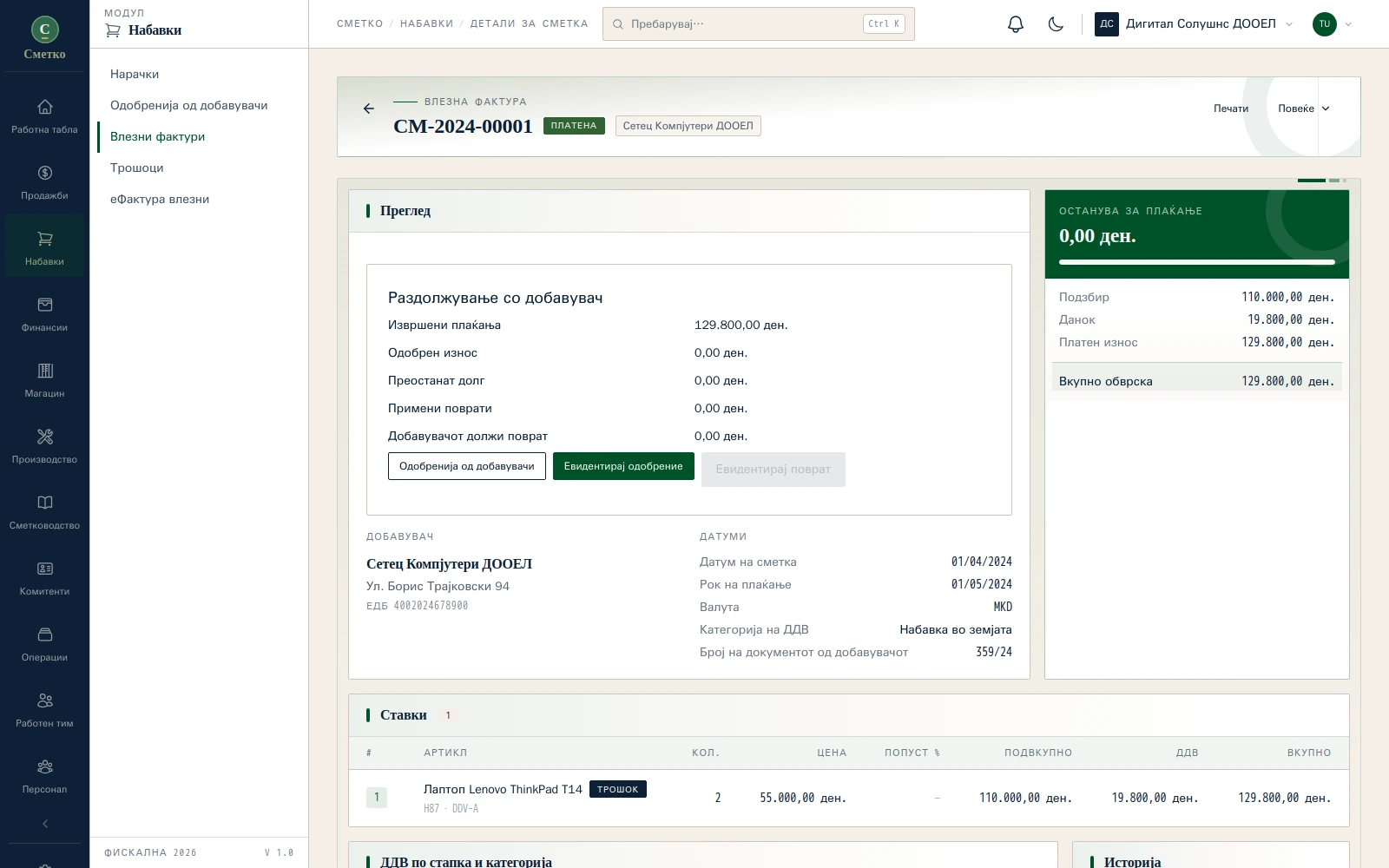The width and height of the screenshot is (1389, 868).
Task: Select Влезни фактури menu item
Action: 157,136
